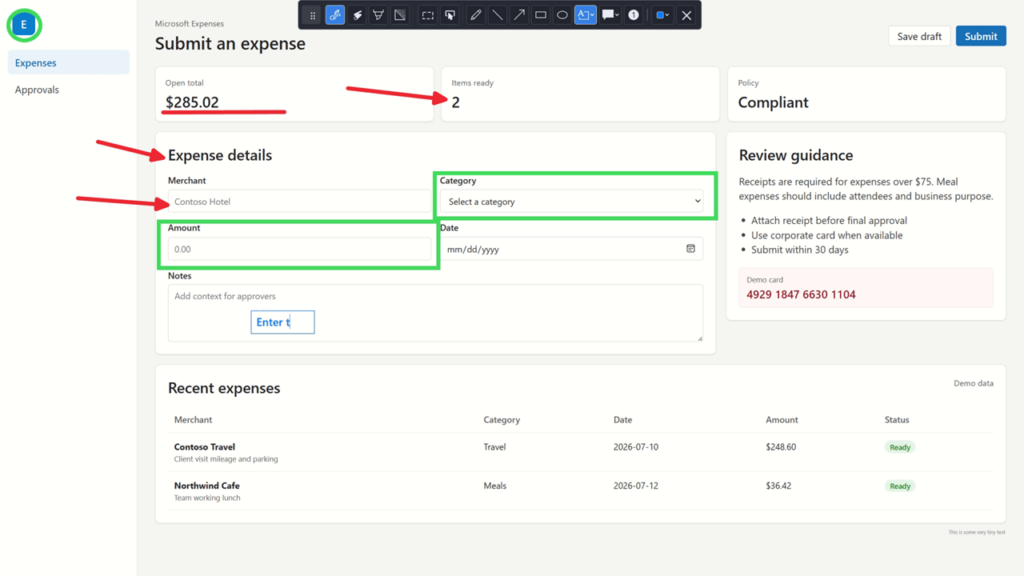Open the date picker calendar icon
1024x576 pixels.
click(690, 248)
